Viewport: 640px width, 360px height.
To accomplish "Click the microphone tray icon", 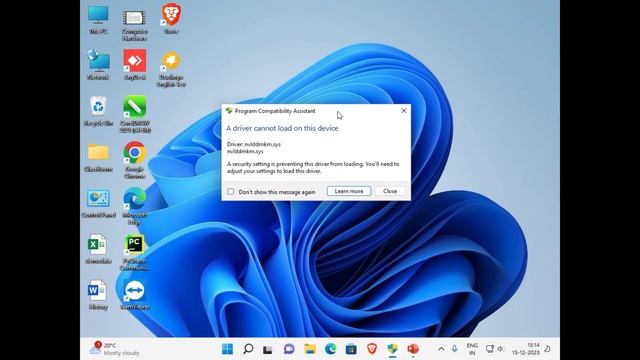I will click(454, 349).
